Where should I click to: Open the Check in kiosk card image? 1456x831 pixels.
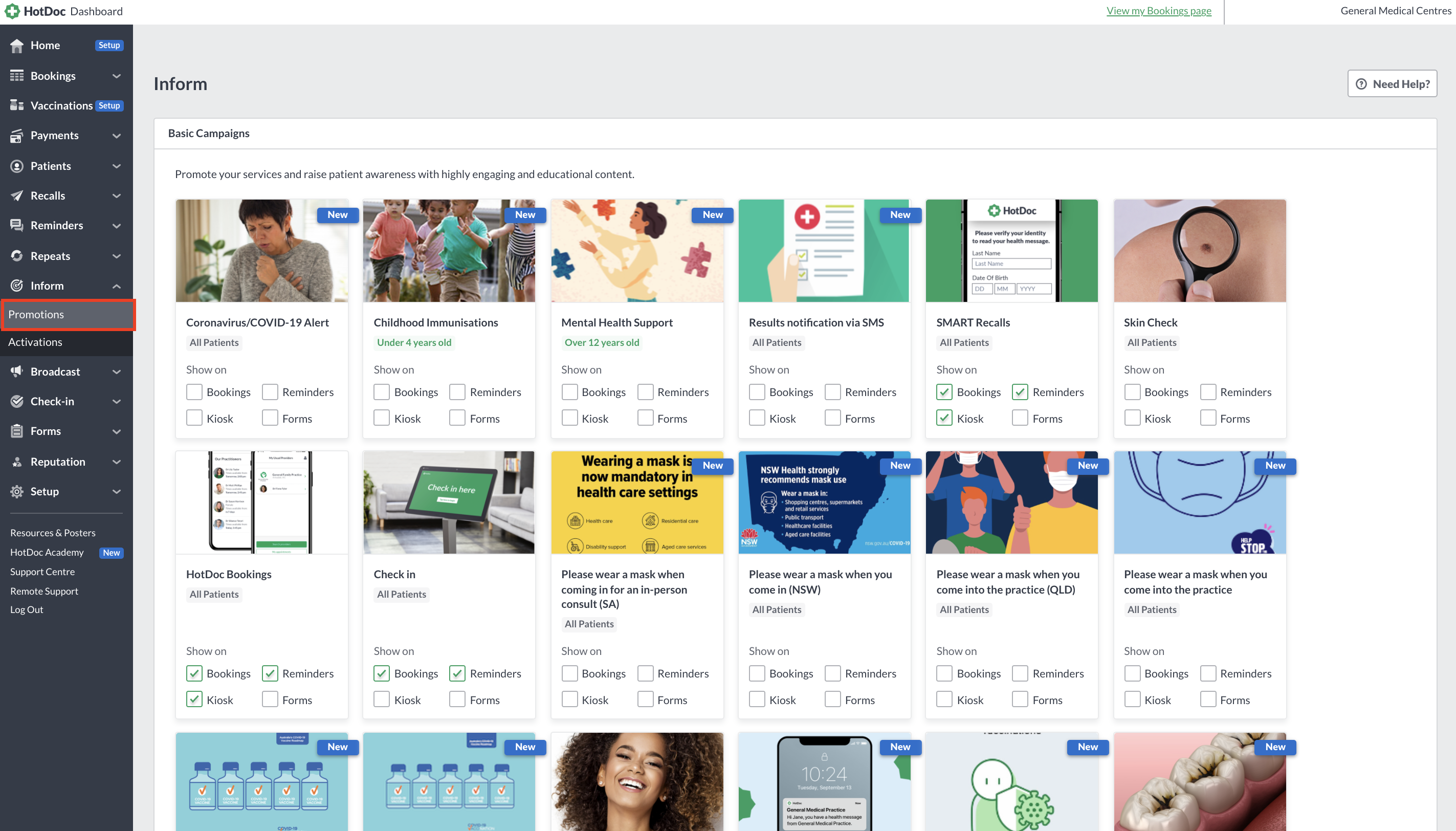coord(449,502)
